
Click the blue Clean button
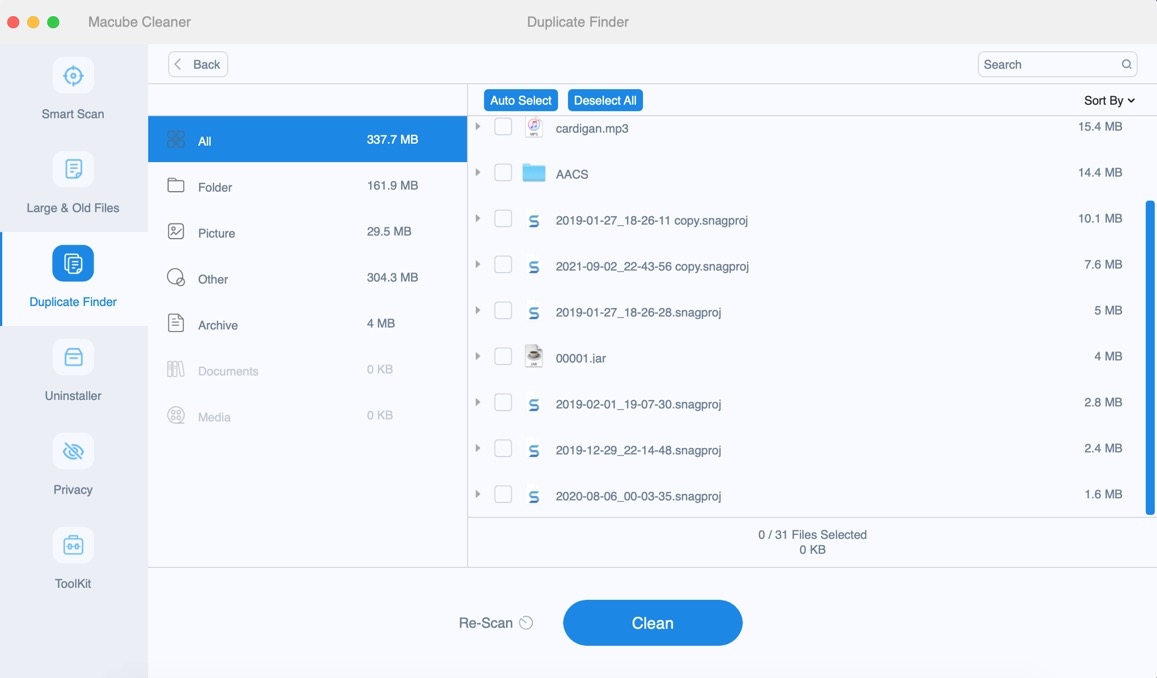click(x=652, y=623)
